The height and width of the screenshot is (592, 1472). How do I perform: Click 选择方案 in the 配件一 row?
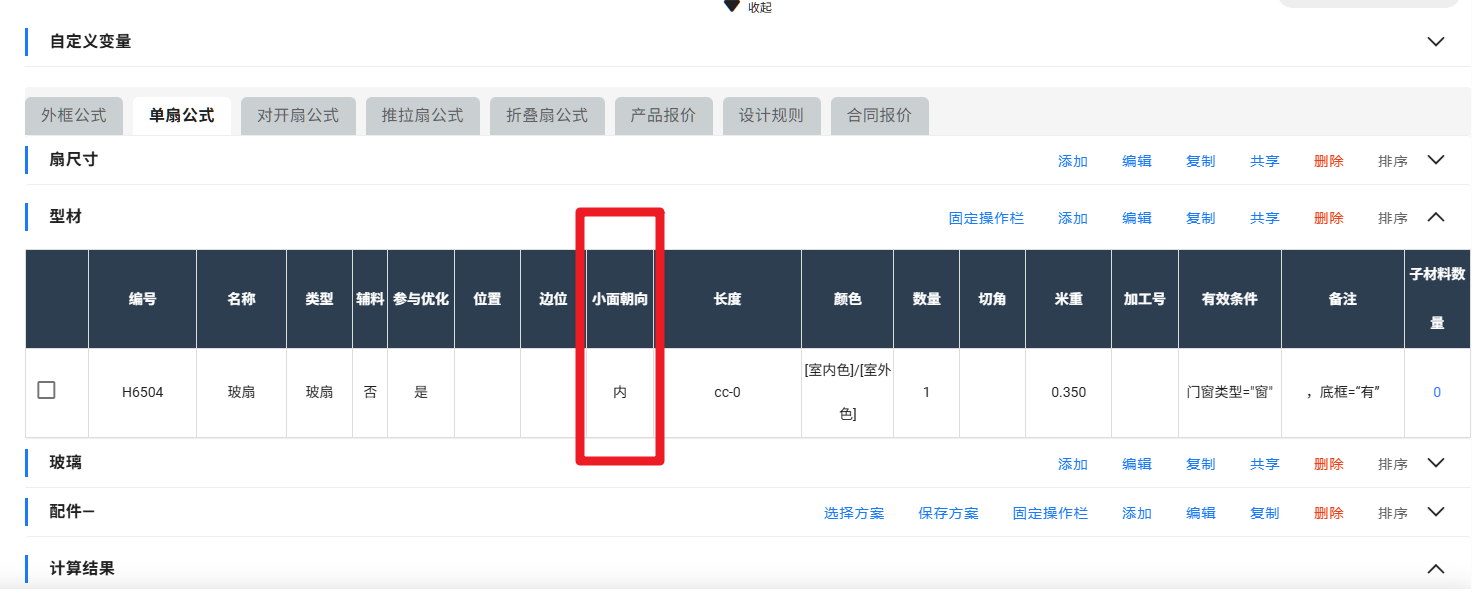tap(854, 513)
